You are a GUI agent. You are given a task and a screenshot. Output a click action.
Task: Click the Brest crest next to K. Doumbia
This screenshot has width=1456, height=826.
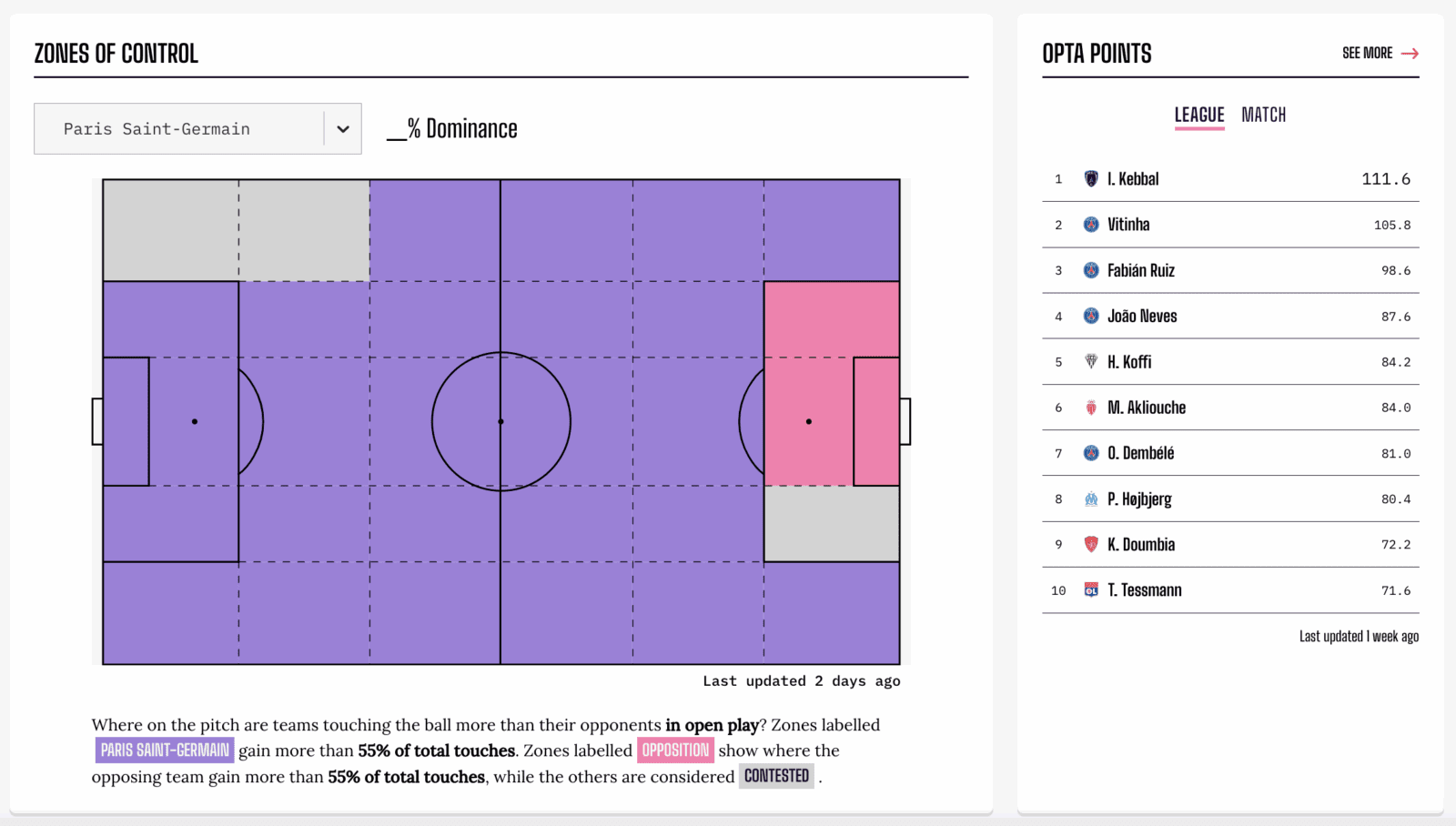[1091, 545]
